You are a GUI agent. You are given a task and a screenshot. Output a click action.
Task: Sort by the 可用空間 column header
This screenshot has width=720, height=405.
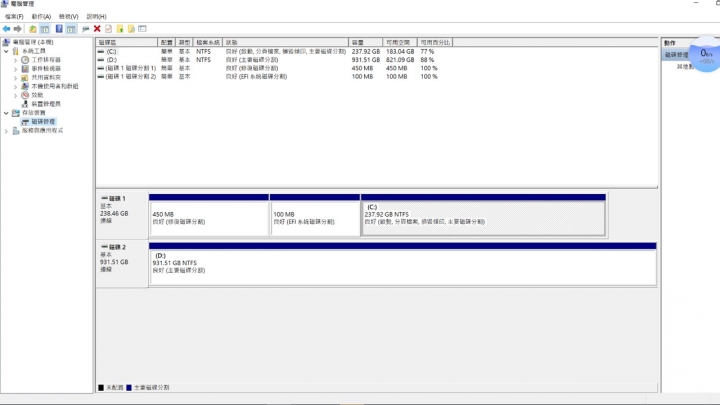(399, 42)
